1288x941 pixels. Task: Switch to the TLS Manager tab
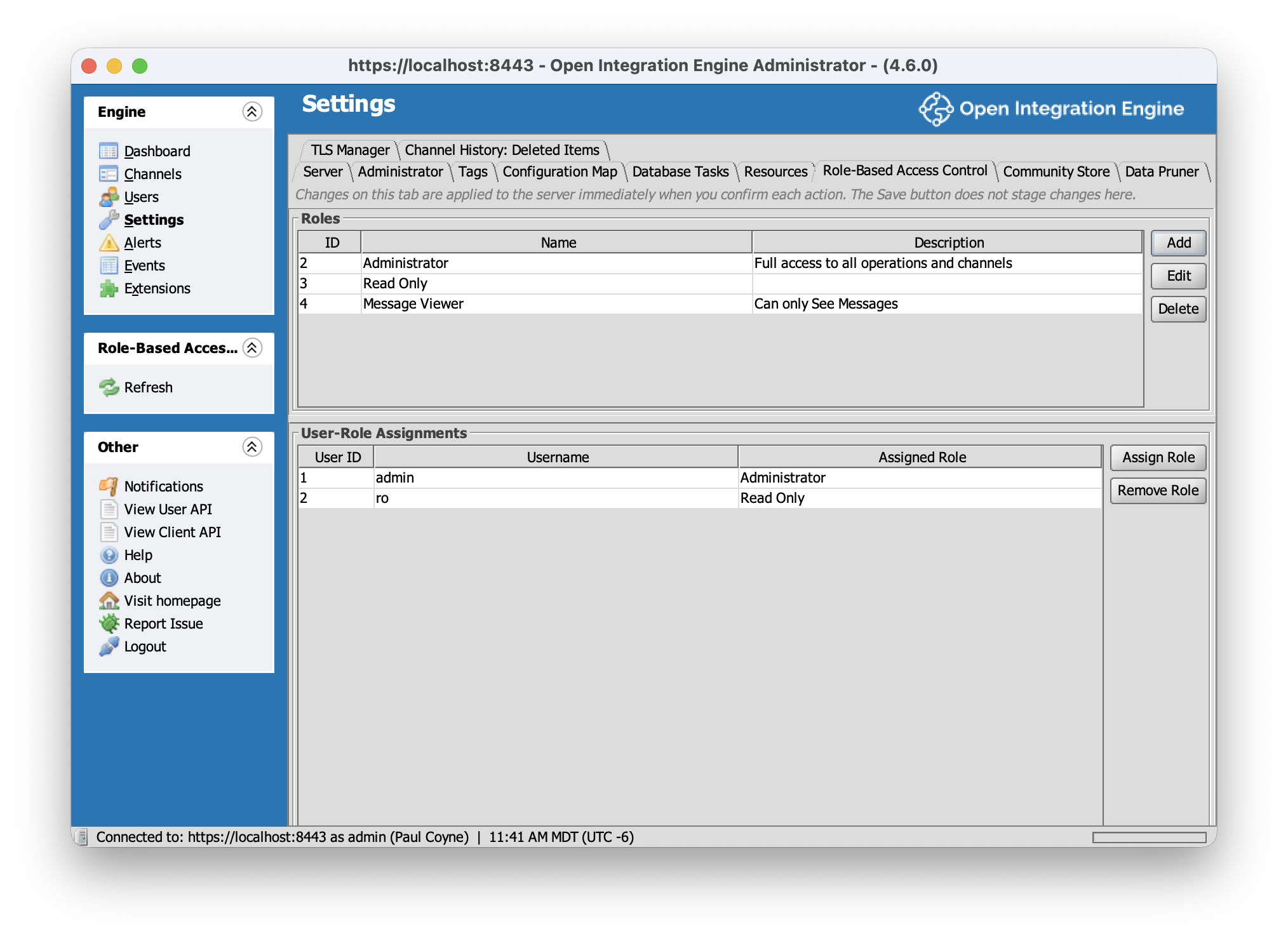coord(350,150)
